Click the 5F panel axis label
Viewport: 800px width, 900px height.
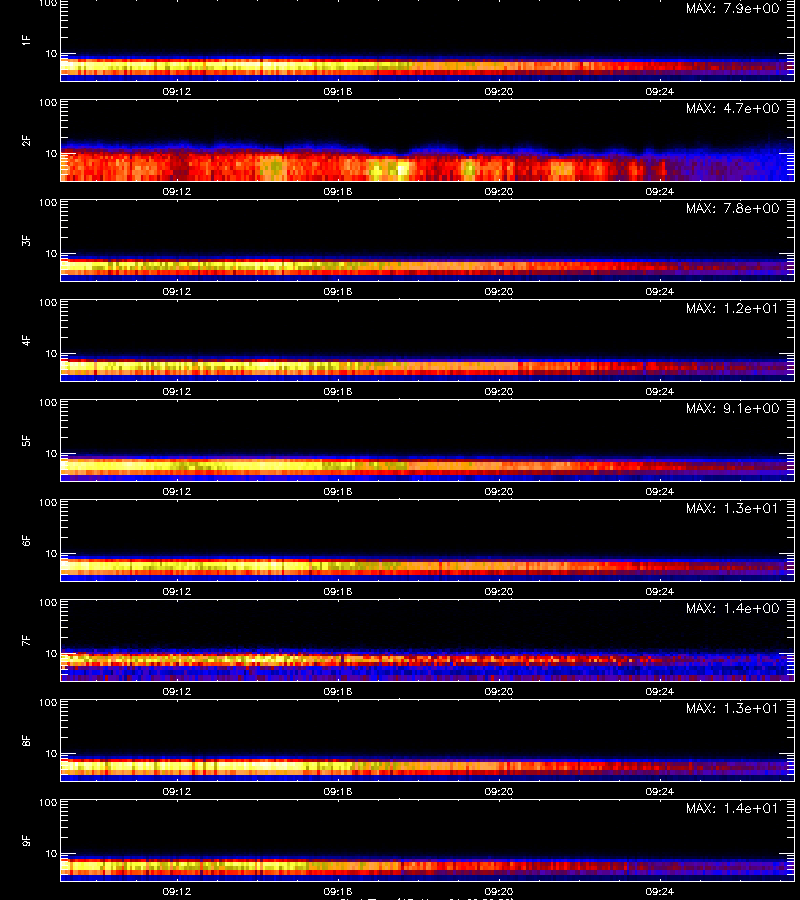[26, 440]
